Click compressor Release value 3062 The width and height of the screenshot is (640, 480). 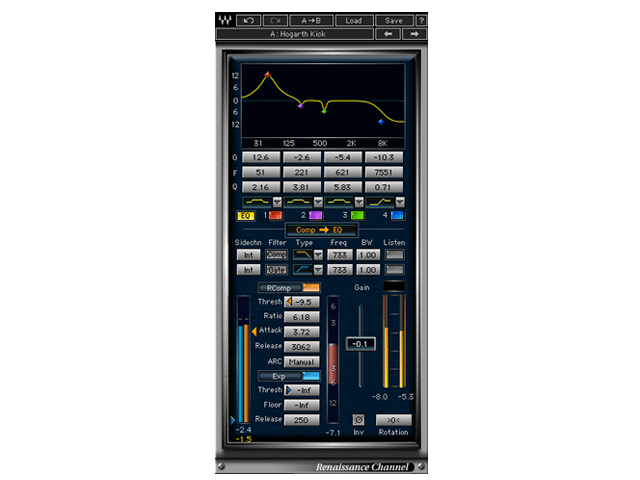pos(302,347)
